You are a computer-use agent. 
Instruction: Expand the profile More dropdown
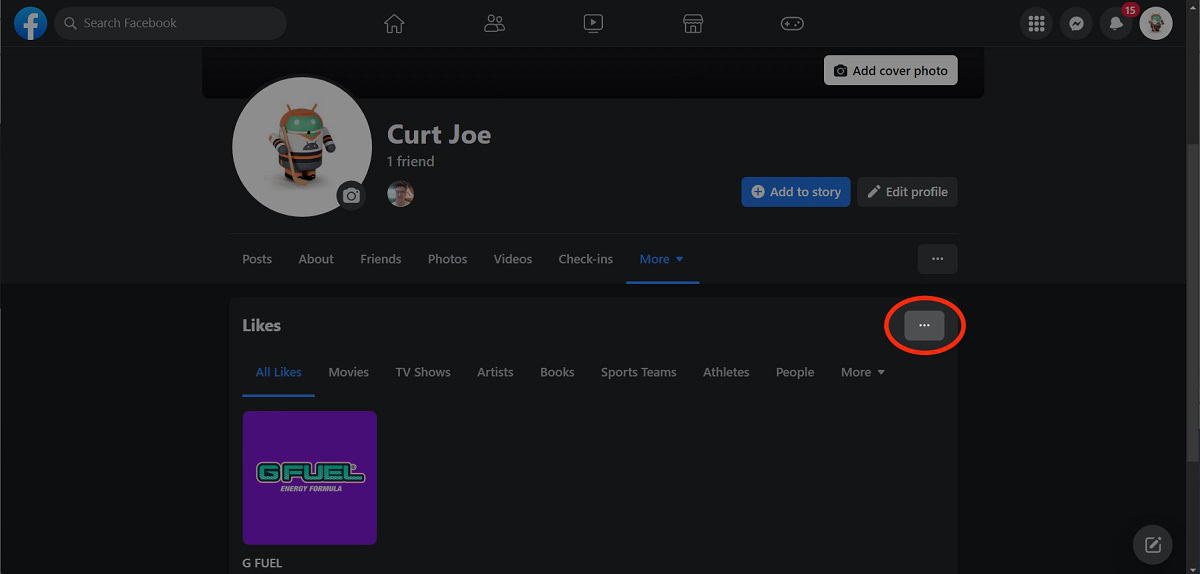[x=662, y=259]
